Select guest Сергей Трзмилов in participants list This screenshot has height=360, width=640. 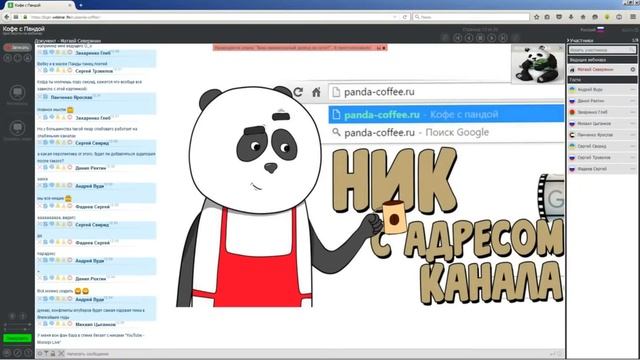[602, 158]
